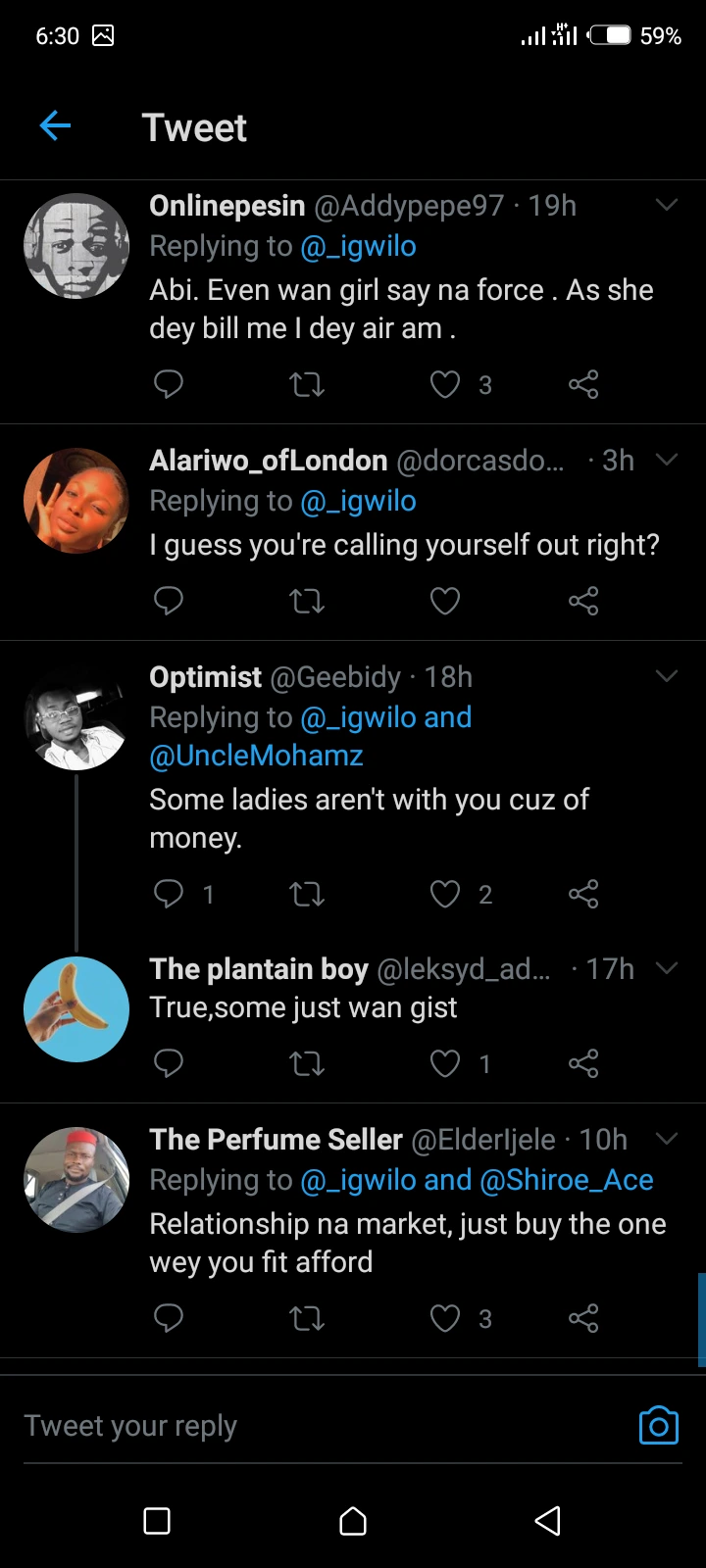
Task: Click the blue scroll indicator bar
Action: 701,1319
